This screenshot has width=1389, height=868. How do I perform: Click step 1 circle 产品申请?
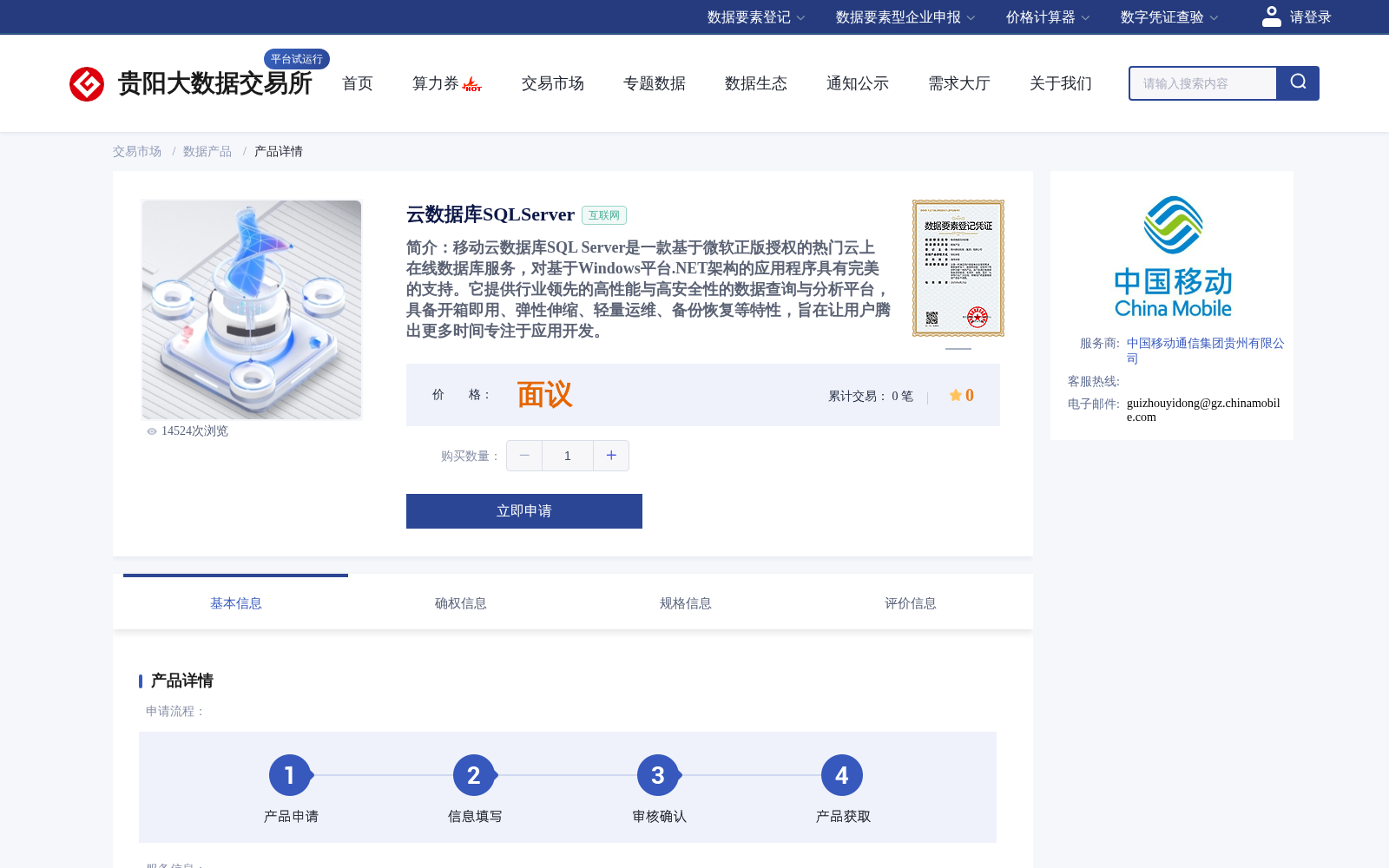pyautogui.click(x=290, y=775)
